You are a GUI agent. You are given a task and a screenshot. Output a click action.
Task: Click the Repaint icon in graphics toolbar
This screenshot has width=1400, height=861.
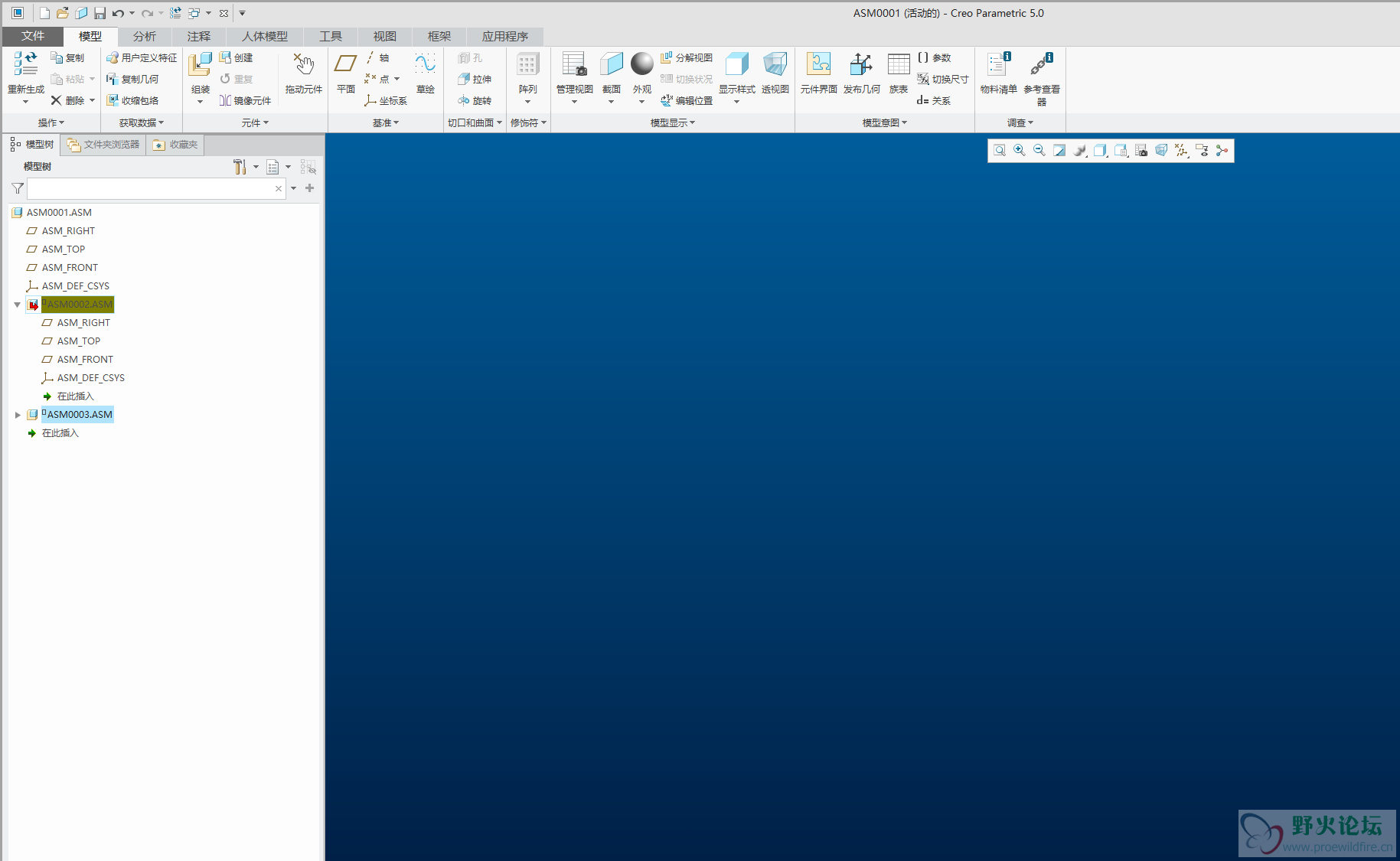[1059, 151]
